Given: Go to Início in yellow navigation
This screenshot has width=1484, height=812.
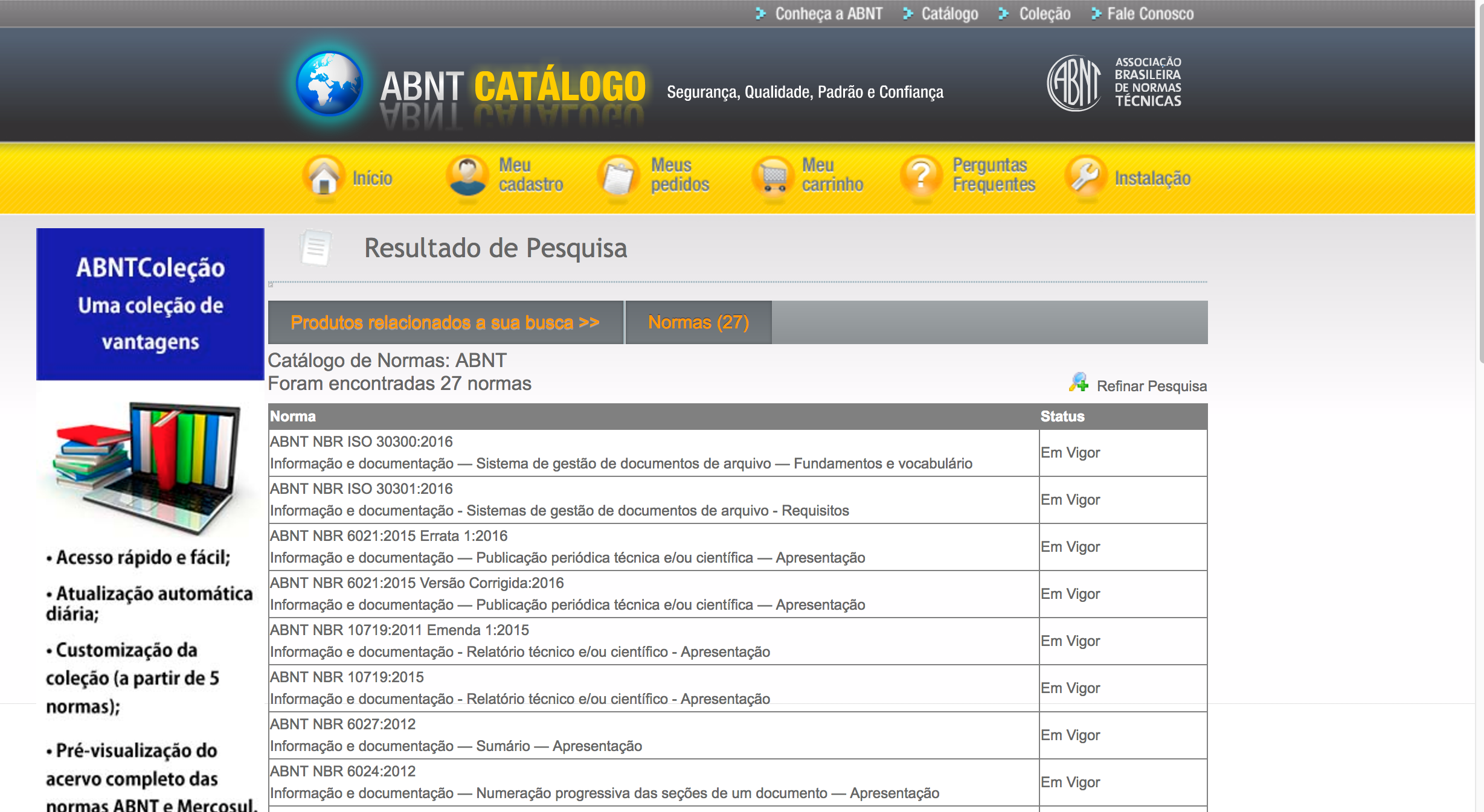Looking at the screenshot, I should click(x=373, y=178).
